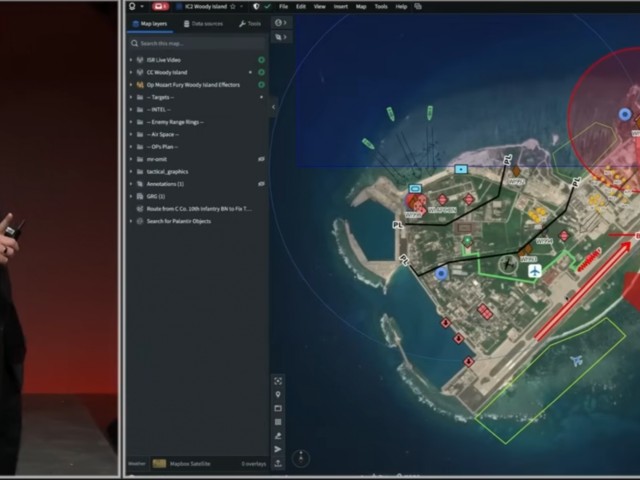Select the annotate draw pencil tool
The image size is (640, 480).
tap(278, 436)
